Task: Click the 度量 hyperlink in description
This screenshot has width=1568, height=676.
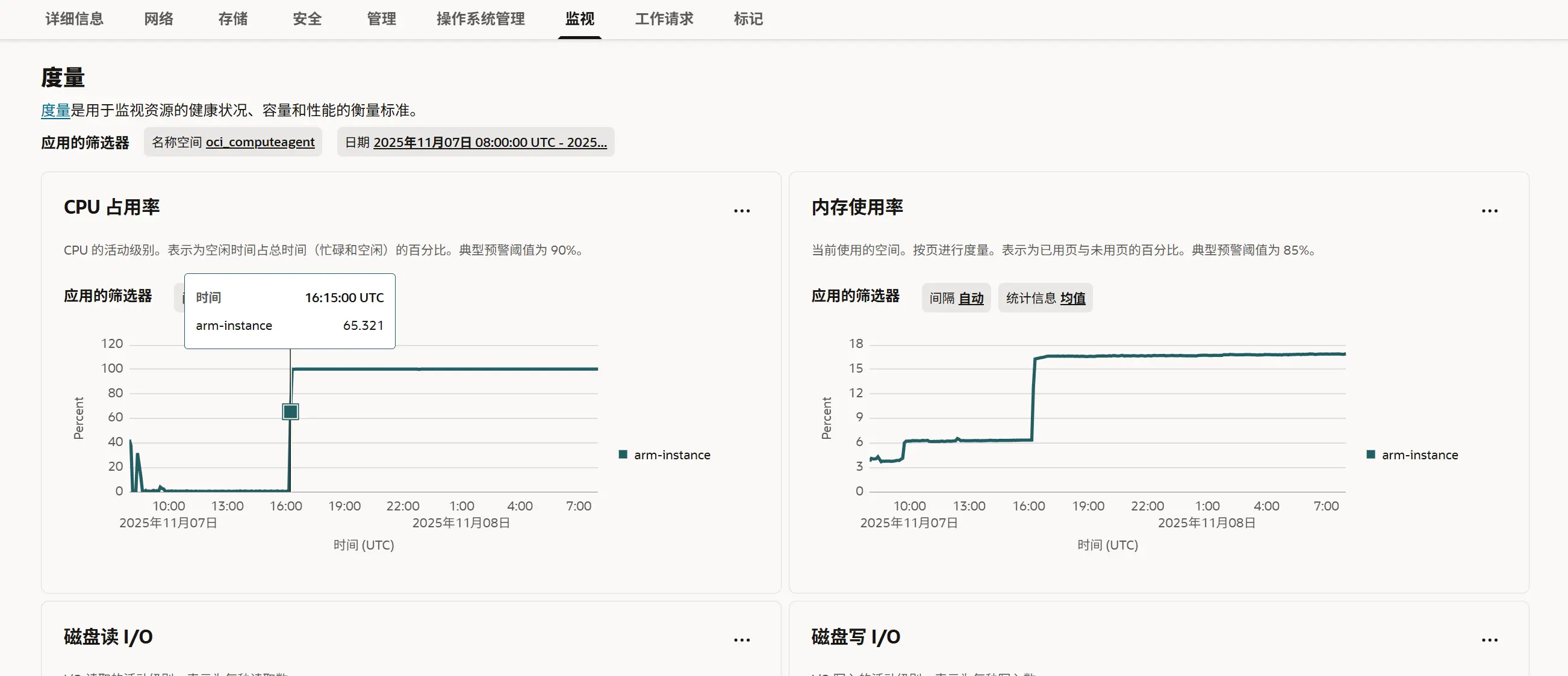Action: [55, 110]
